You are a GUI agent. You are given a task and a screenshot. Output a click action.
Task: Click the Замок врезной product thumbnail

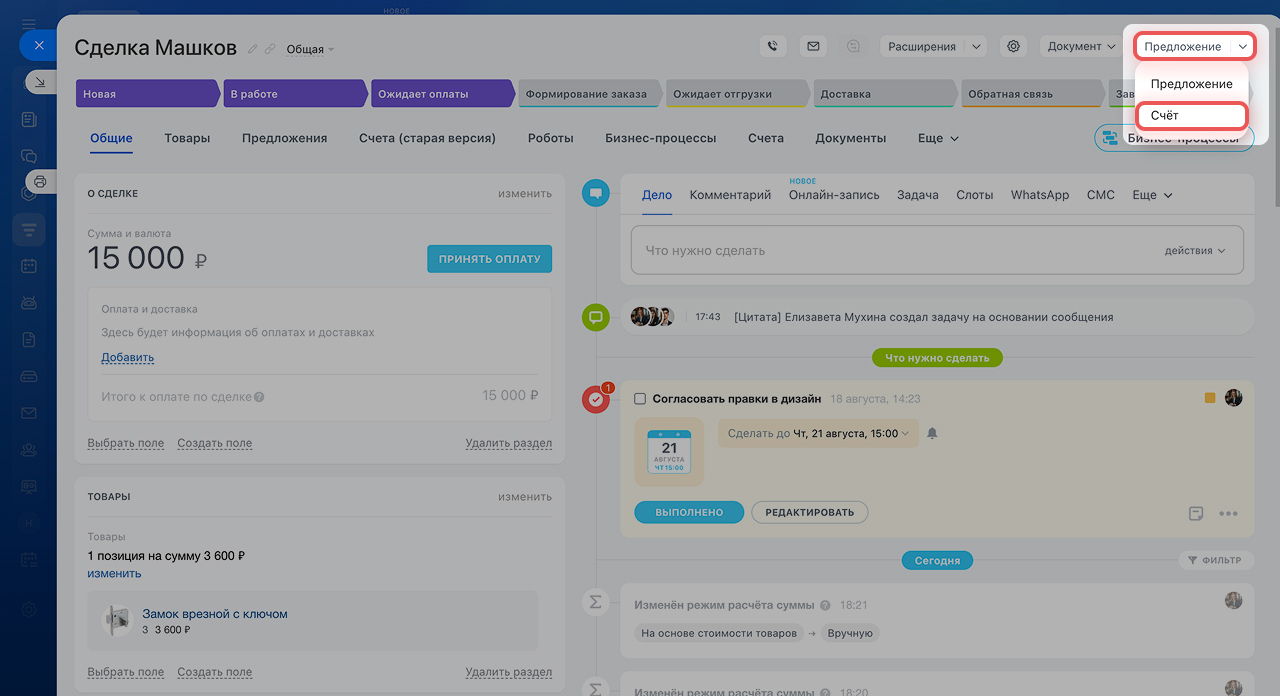click(117, 621)
